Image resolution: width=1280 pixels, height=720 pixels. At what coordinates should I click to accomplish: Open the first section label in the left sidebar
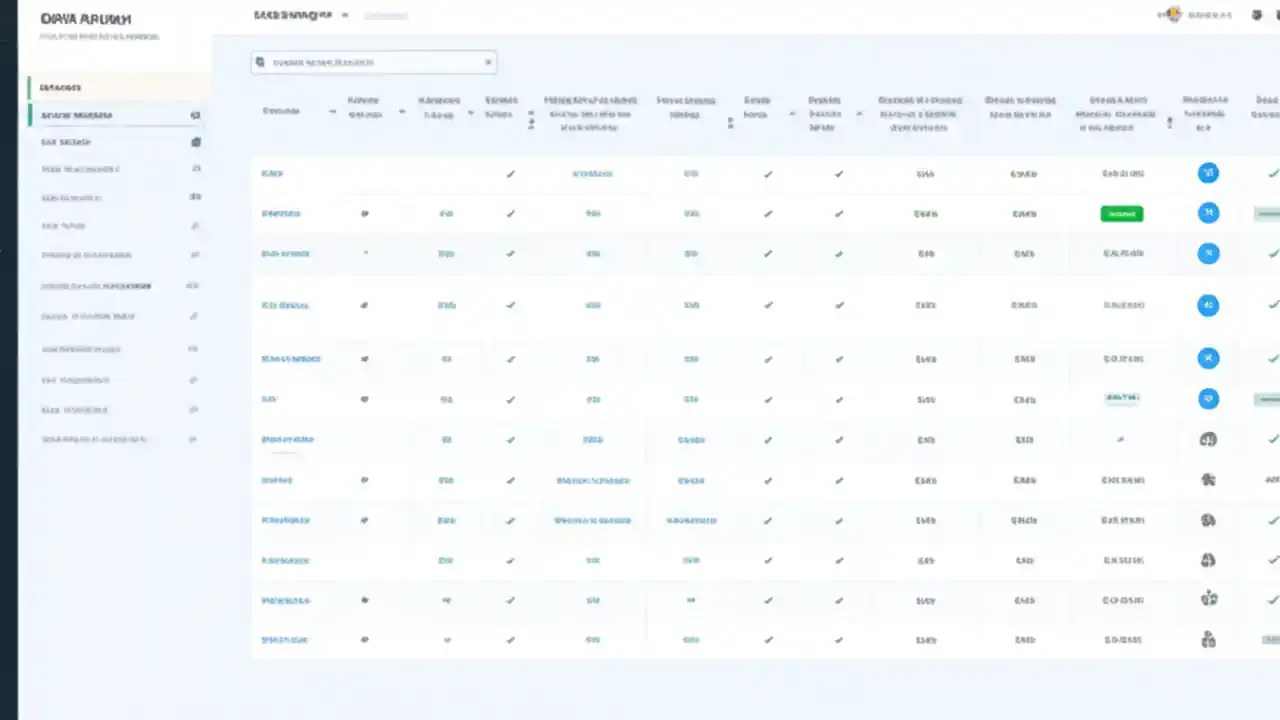tap(60, 87)
